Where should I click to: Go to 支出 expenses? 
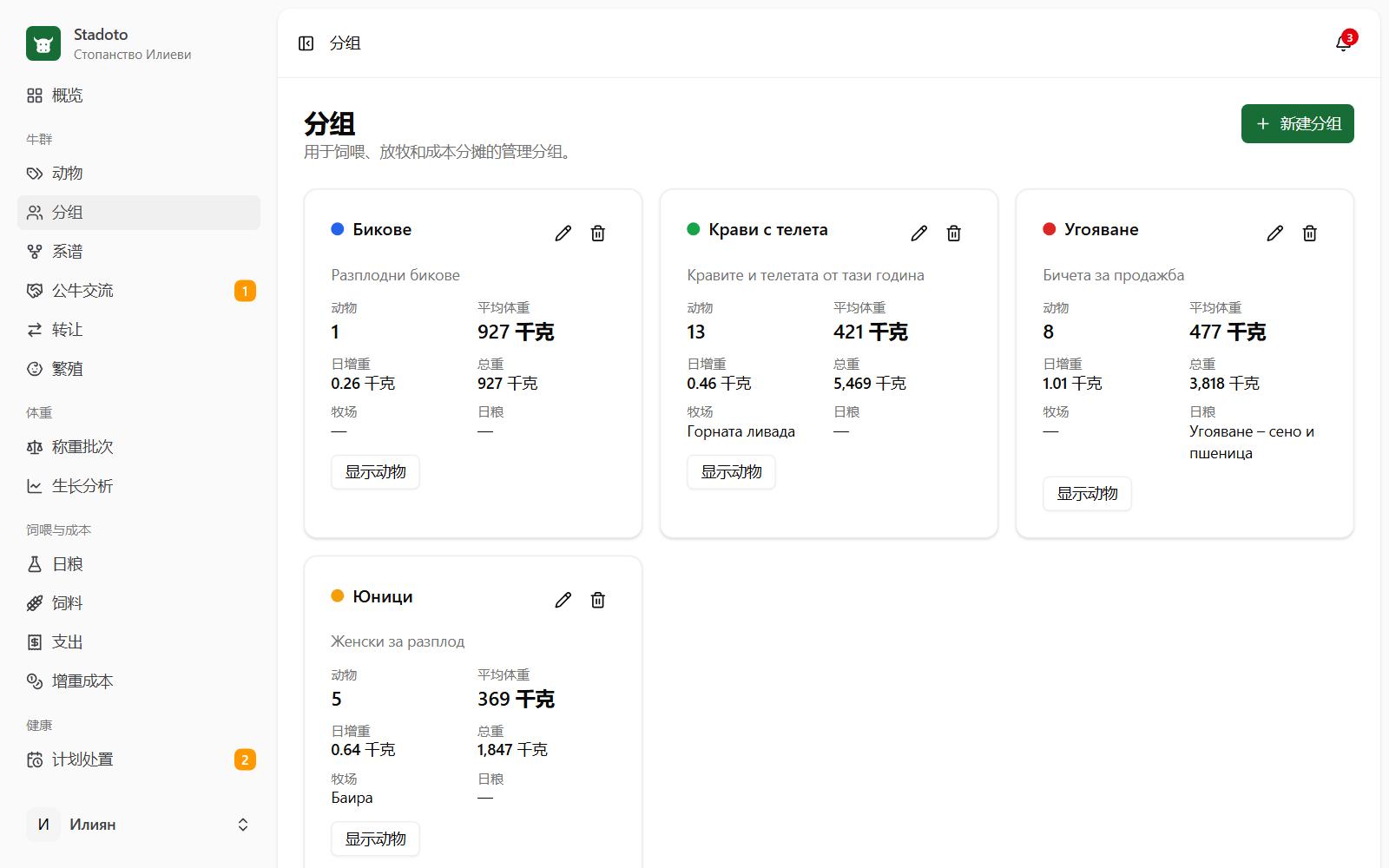click(139, 642)
